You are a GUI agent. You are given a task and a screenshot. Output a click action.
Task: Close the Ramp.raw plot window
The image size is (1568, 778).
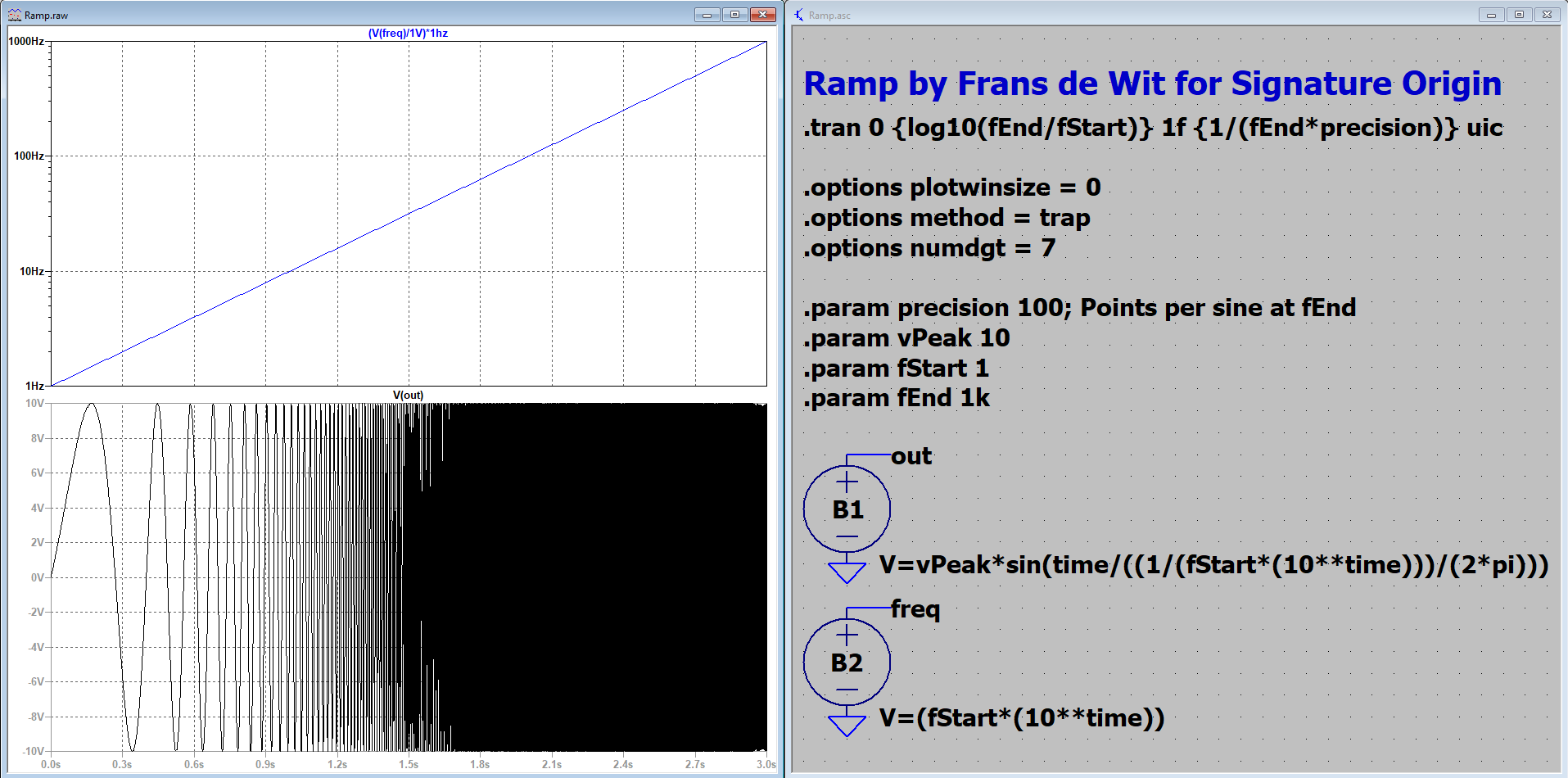pyautogui.click(x=762, y=15)
